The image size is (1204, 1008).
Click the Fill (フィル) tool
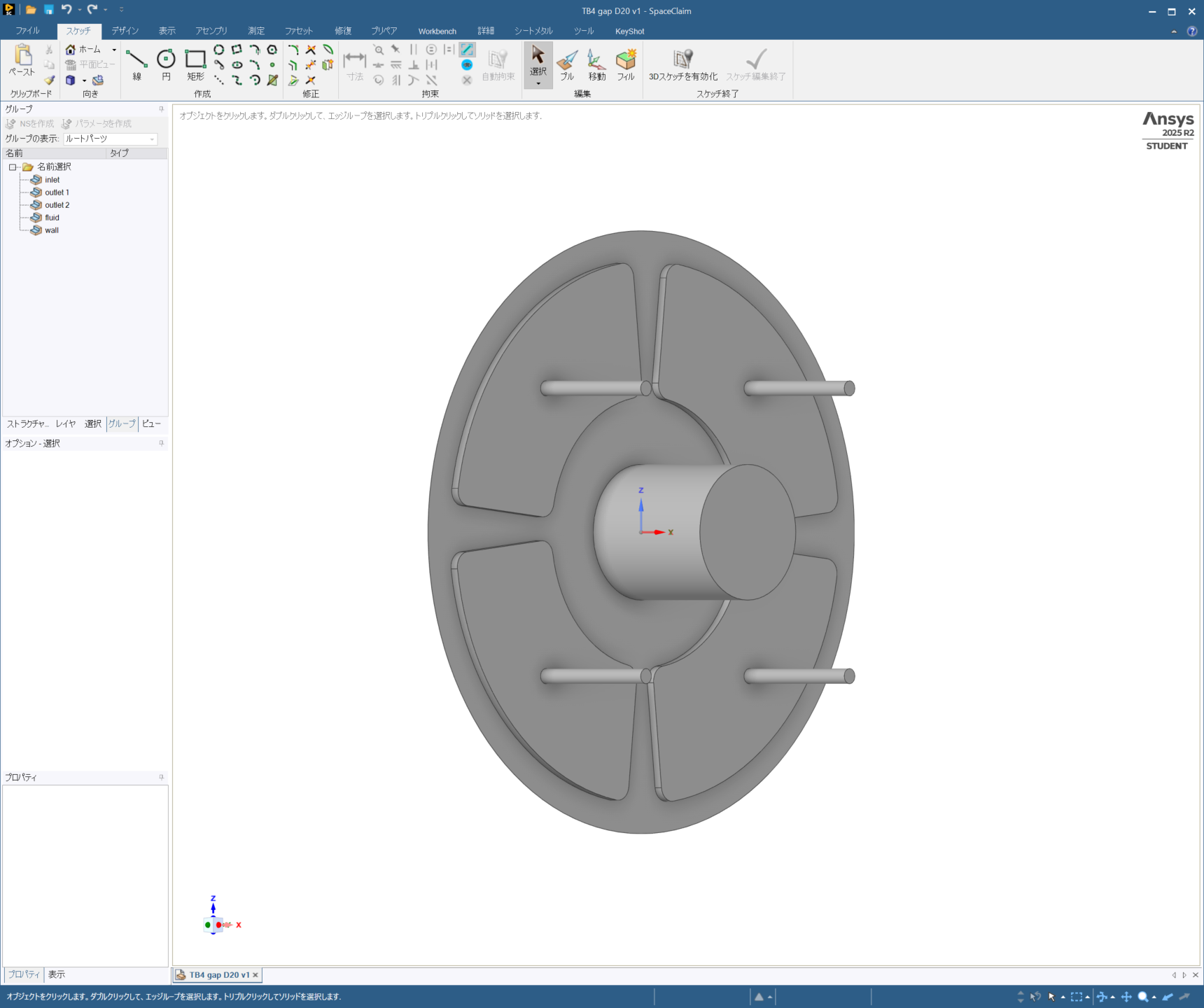626,63
